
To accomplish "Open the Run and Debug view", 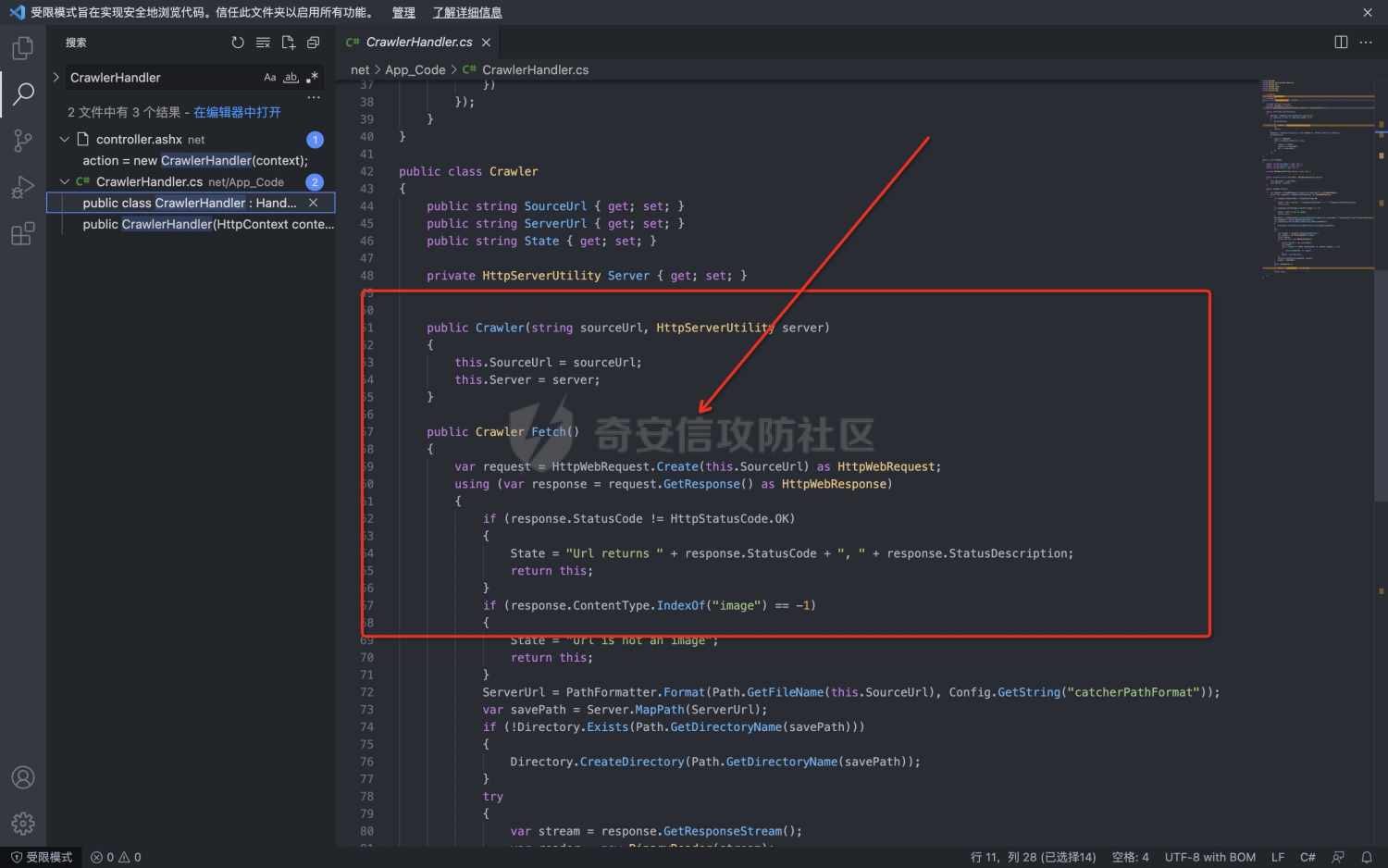I will [x=22, y=187].
